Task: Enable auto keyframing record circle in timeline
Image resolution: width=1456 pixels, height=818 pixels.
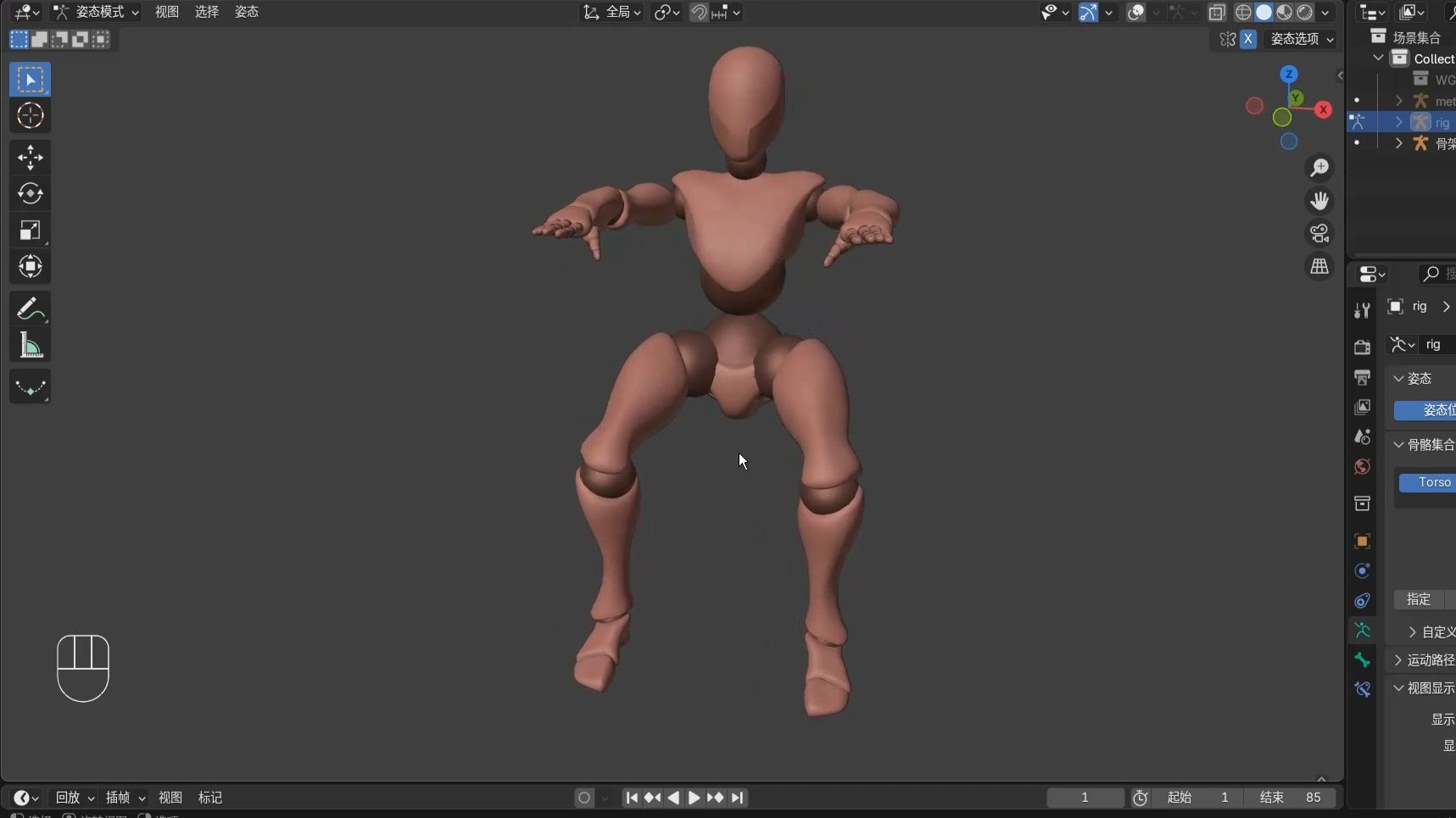Action: coord(584,798)
